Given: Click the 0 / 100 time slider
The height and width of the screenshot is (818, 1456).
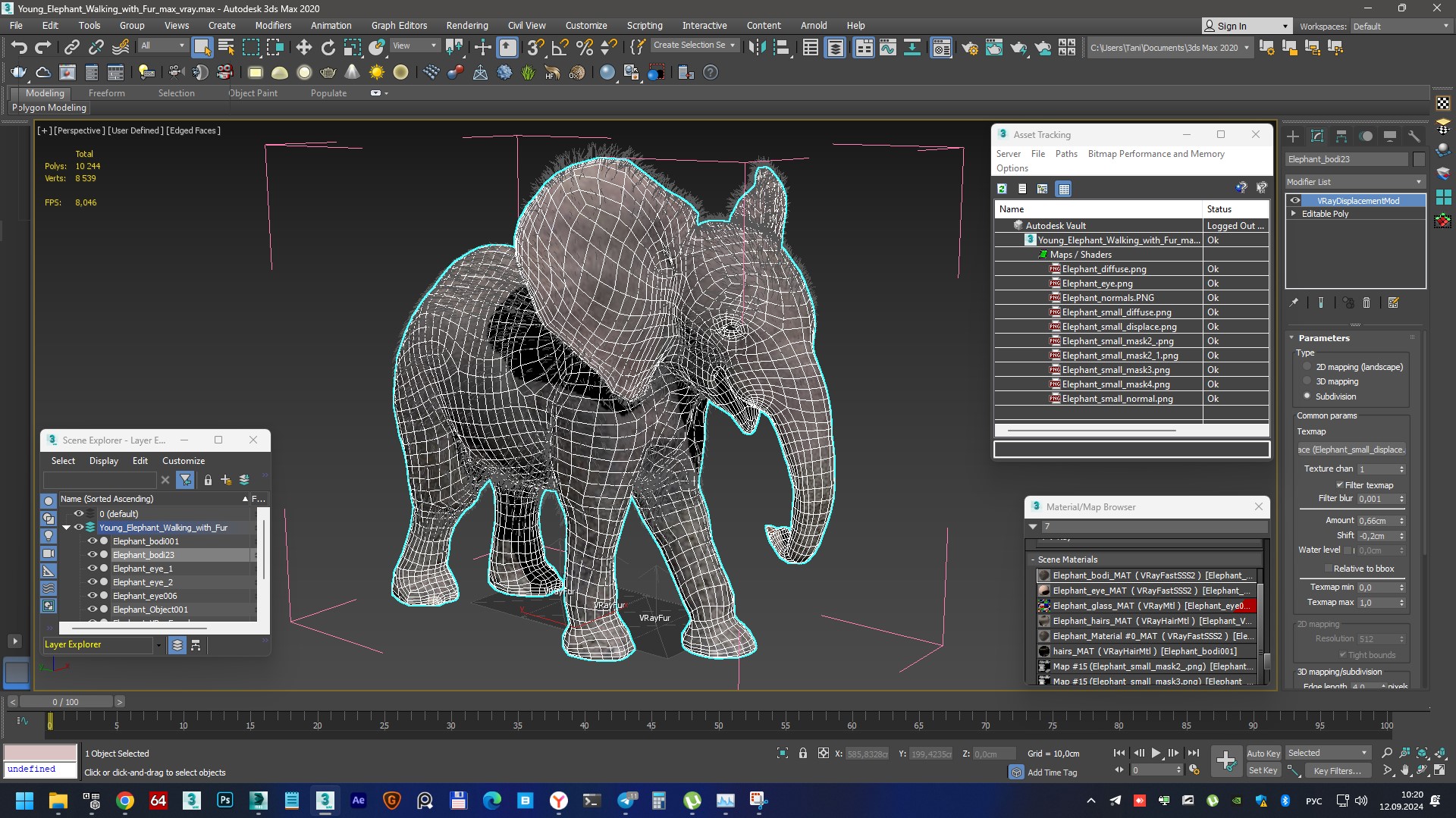Looking at the screenshot, I should point(65,702).
